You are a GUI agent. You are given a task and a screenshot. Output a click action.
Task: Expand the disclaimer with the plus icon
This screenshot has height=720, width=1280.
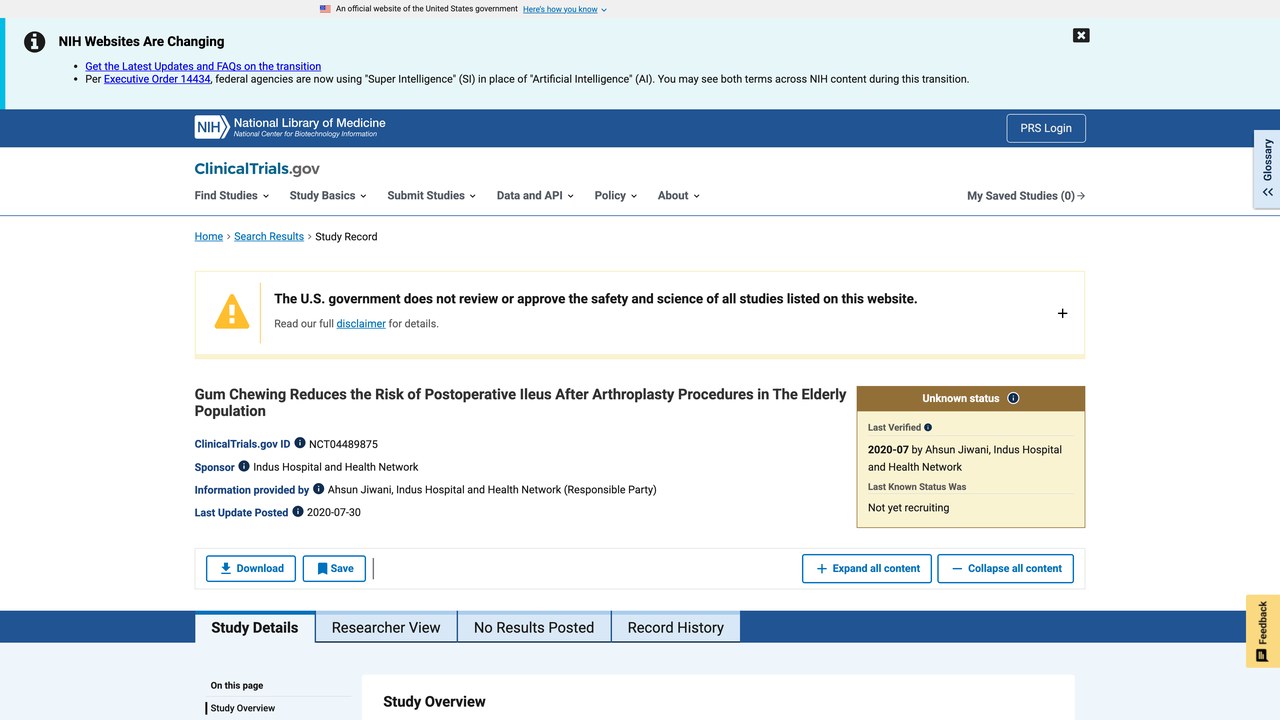tap(1062, 313)
